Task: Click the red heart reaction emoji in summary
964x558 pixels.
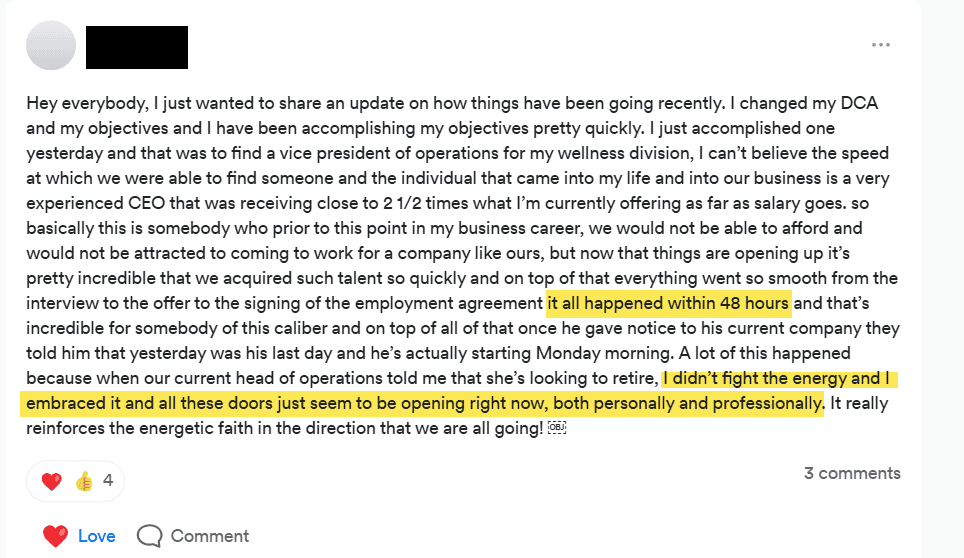Action: pos(52,481)
